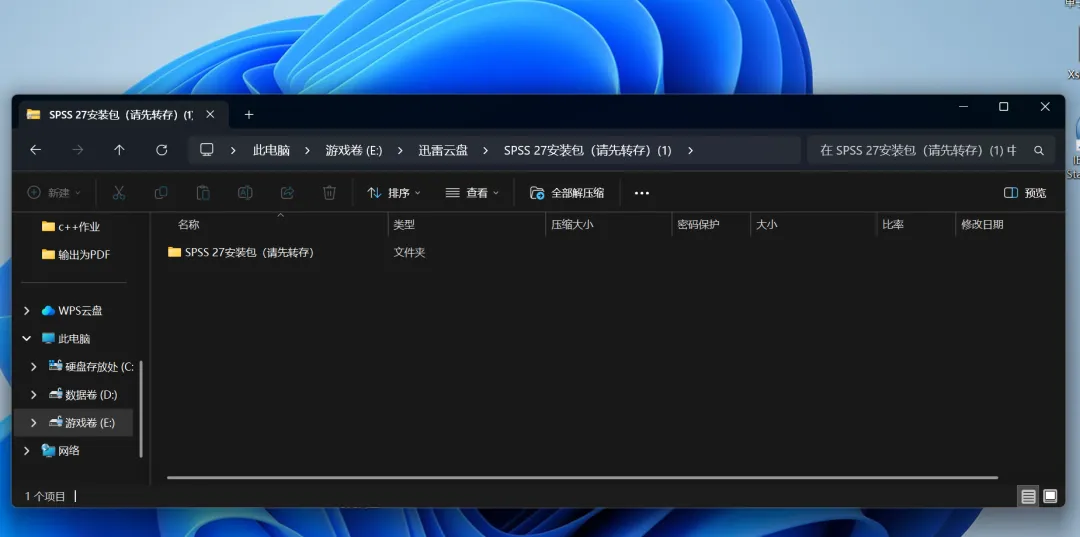The height and width of the screenshot is (537, 1080).
Task: Click the horizontal scrollbar in file list
Action: click(x=582, y=477)
